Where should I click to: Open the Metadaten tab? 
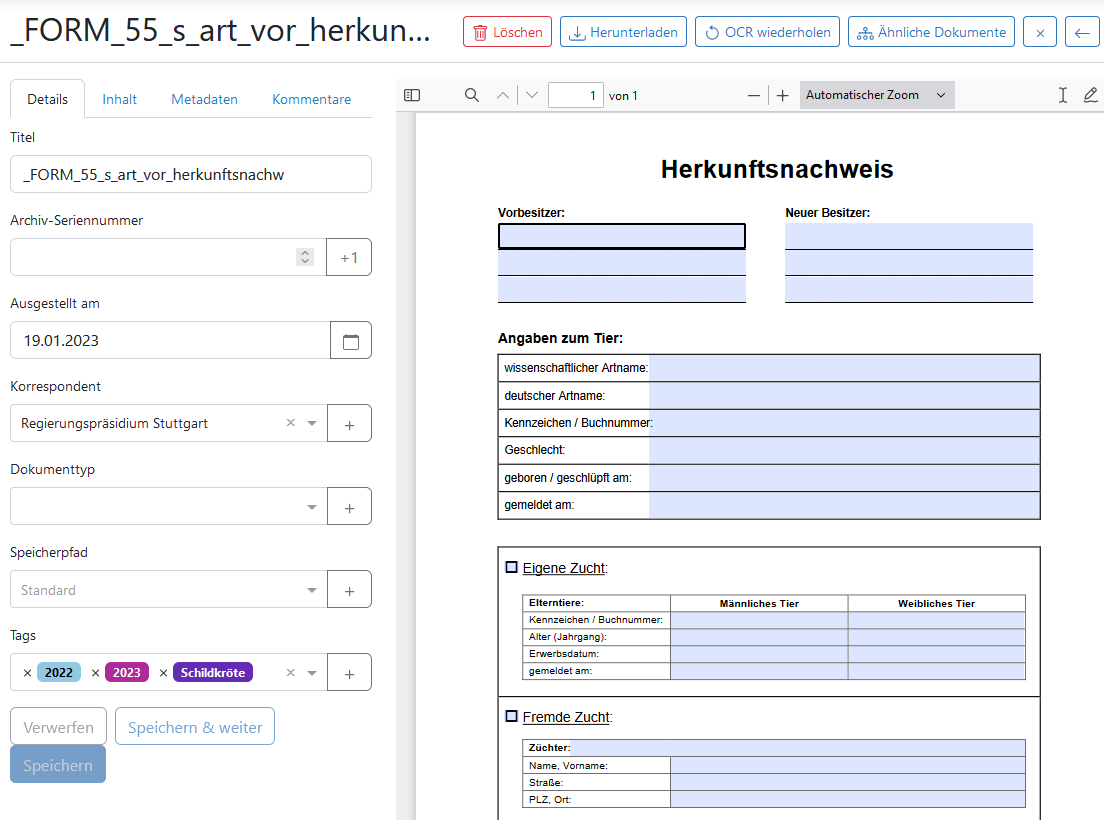pos(204,99)
